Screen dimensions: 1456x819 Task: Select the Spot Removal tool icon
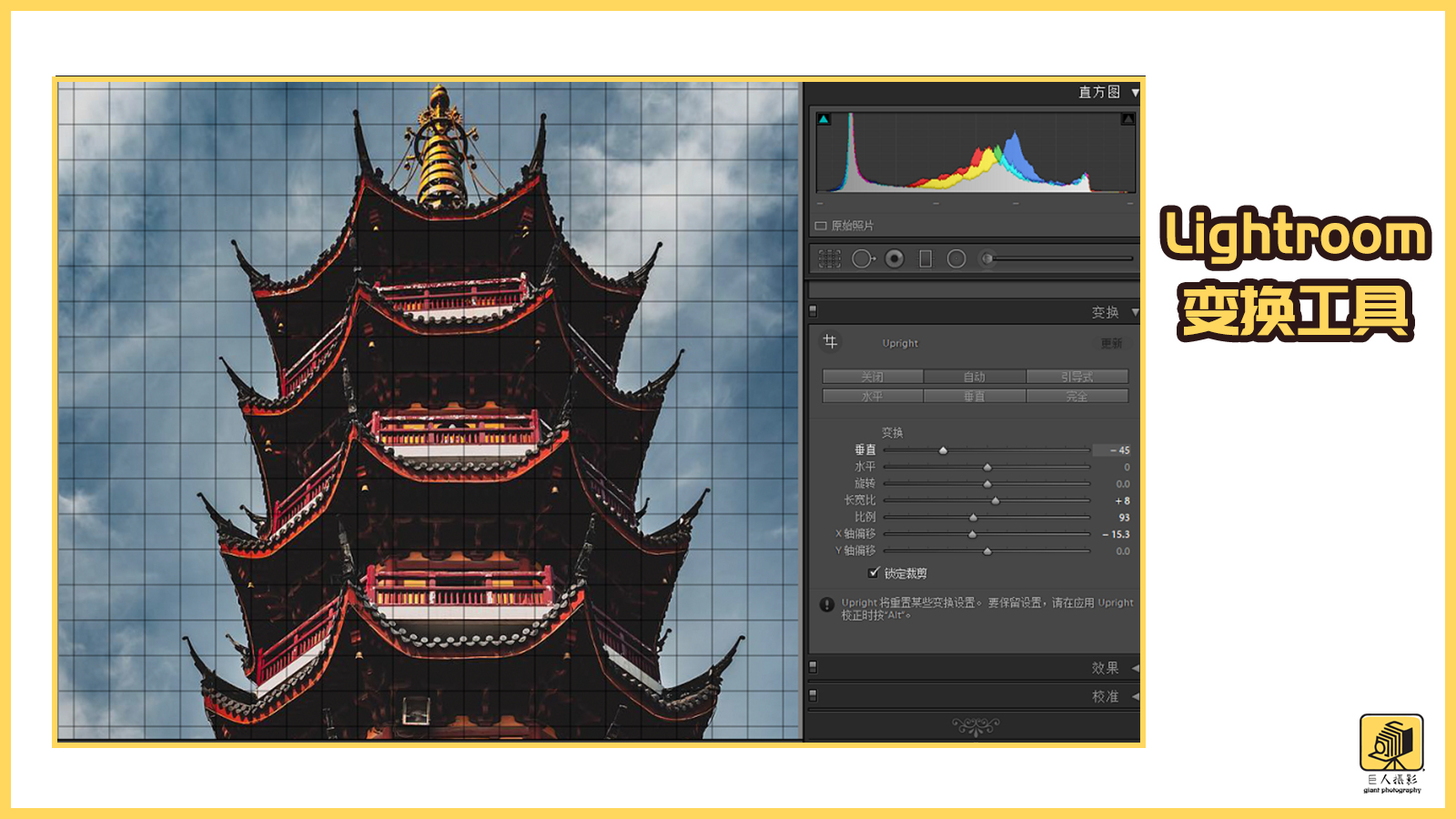click(x=862, y=259)
